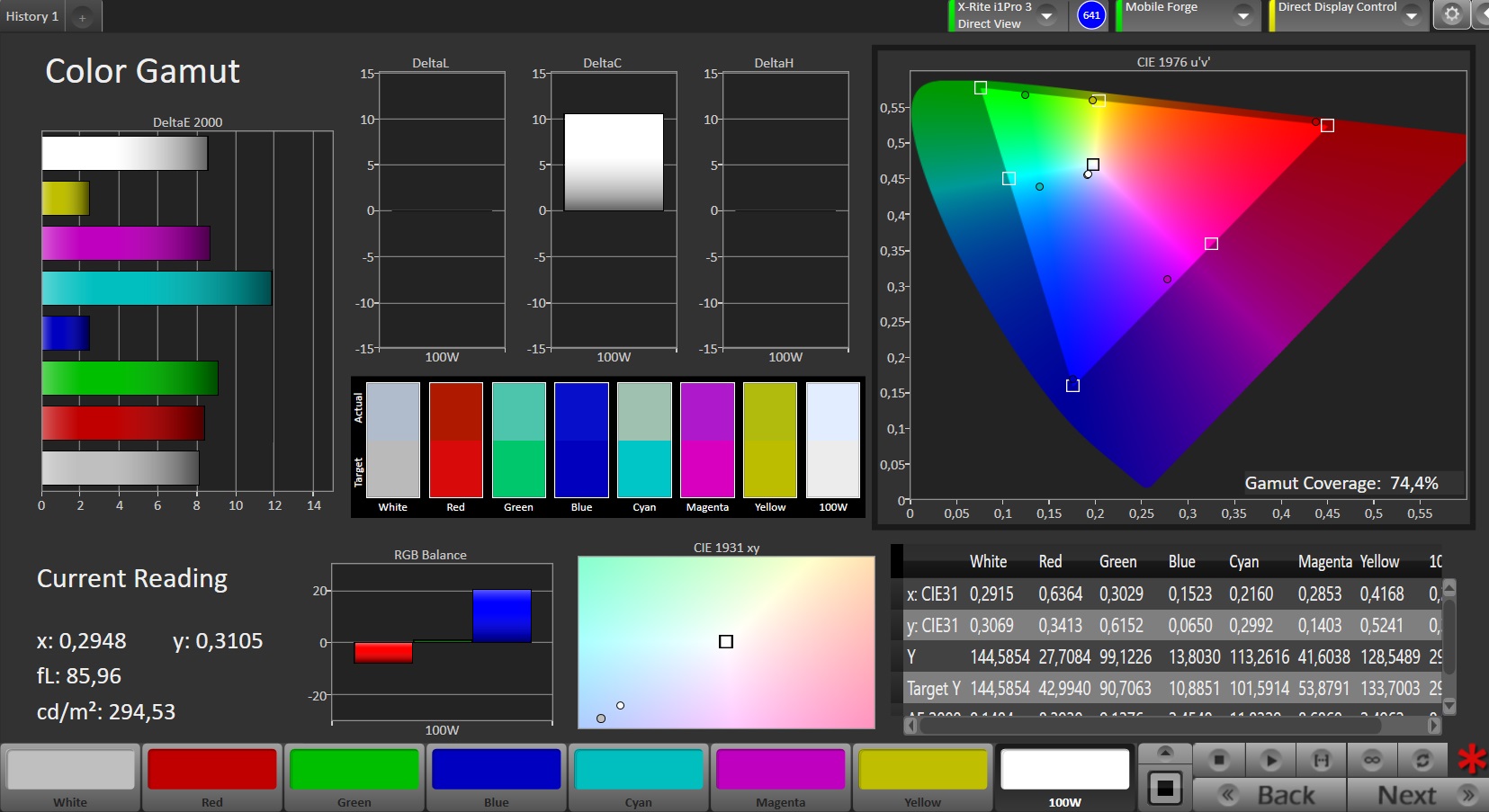Click the refresh cycle icon
This screenshot has height=812, width=1489.
coord(1422,761)
